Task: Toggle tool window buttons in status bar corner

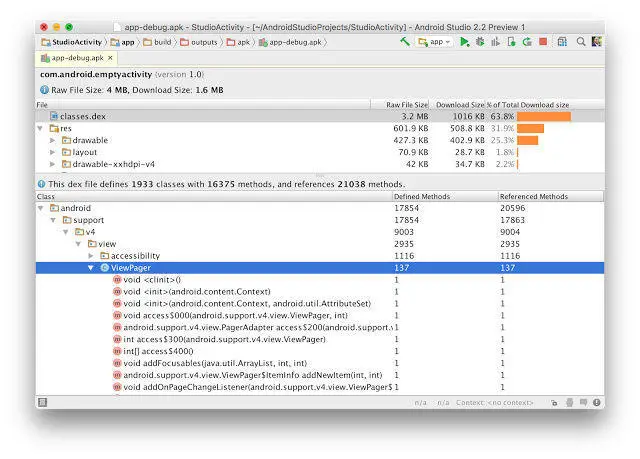Action: [42, 402]
